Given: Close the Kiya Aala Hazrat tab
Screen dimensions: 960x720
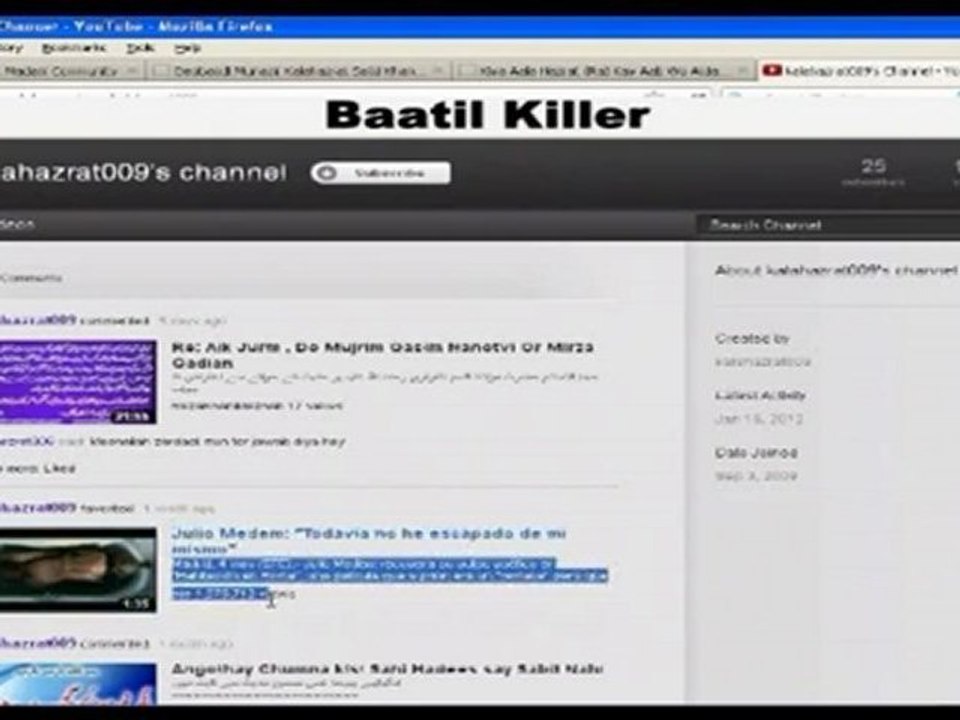Looking at the screenshot, I should 741,71.
